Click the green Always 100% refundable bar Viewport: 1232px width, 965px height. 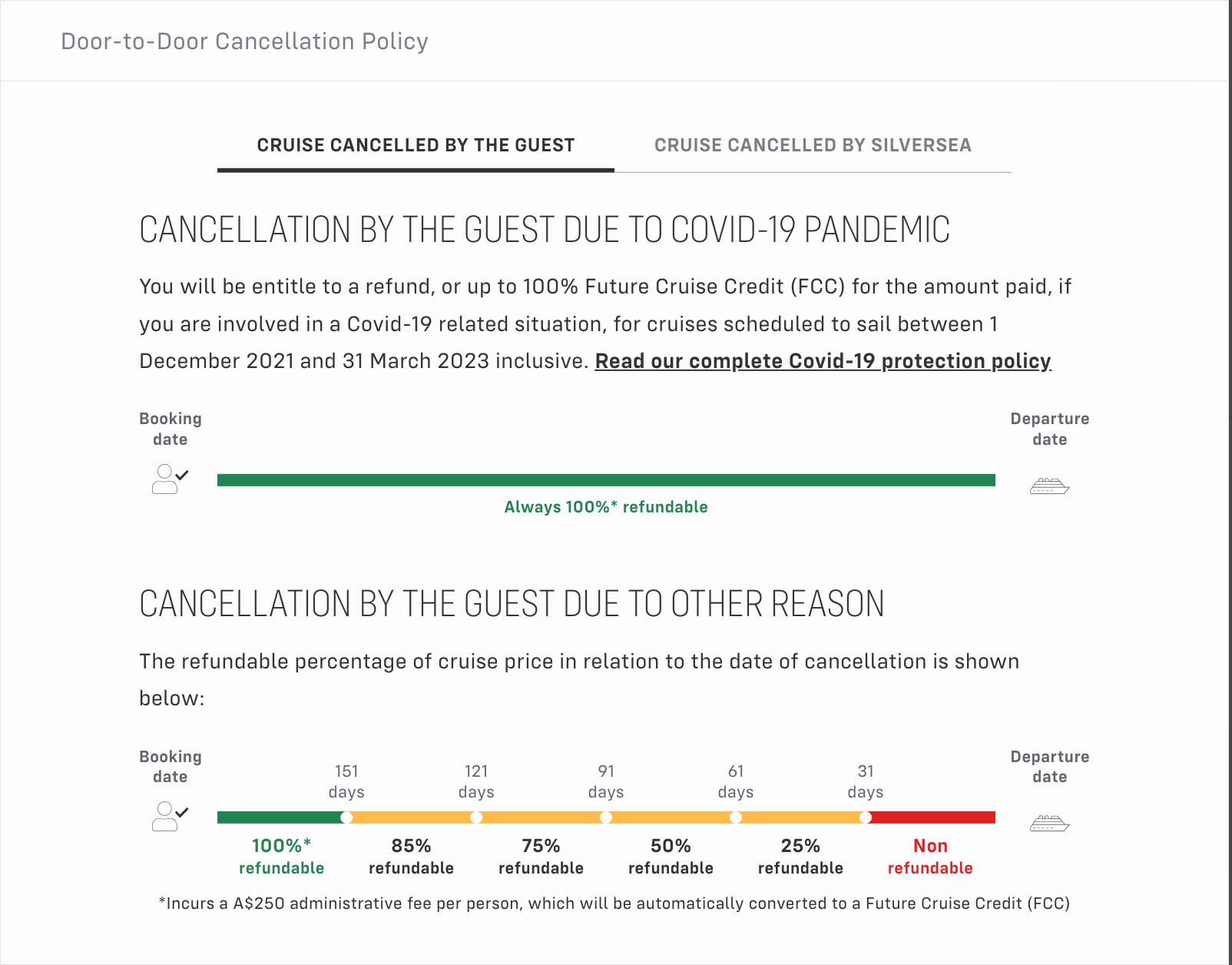(606, 480)
